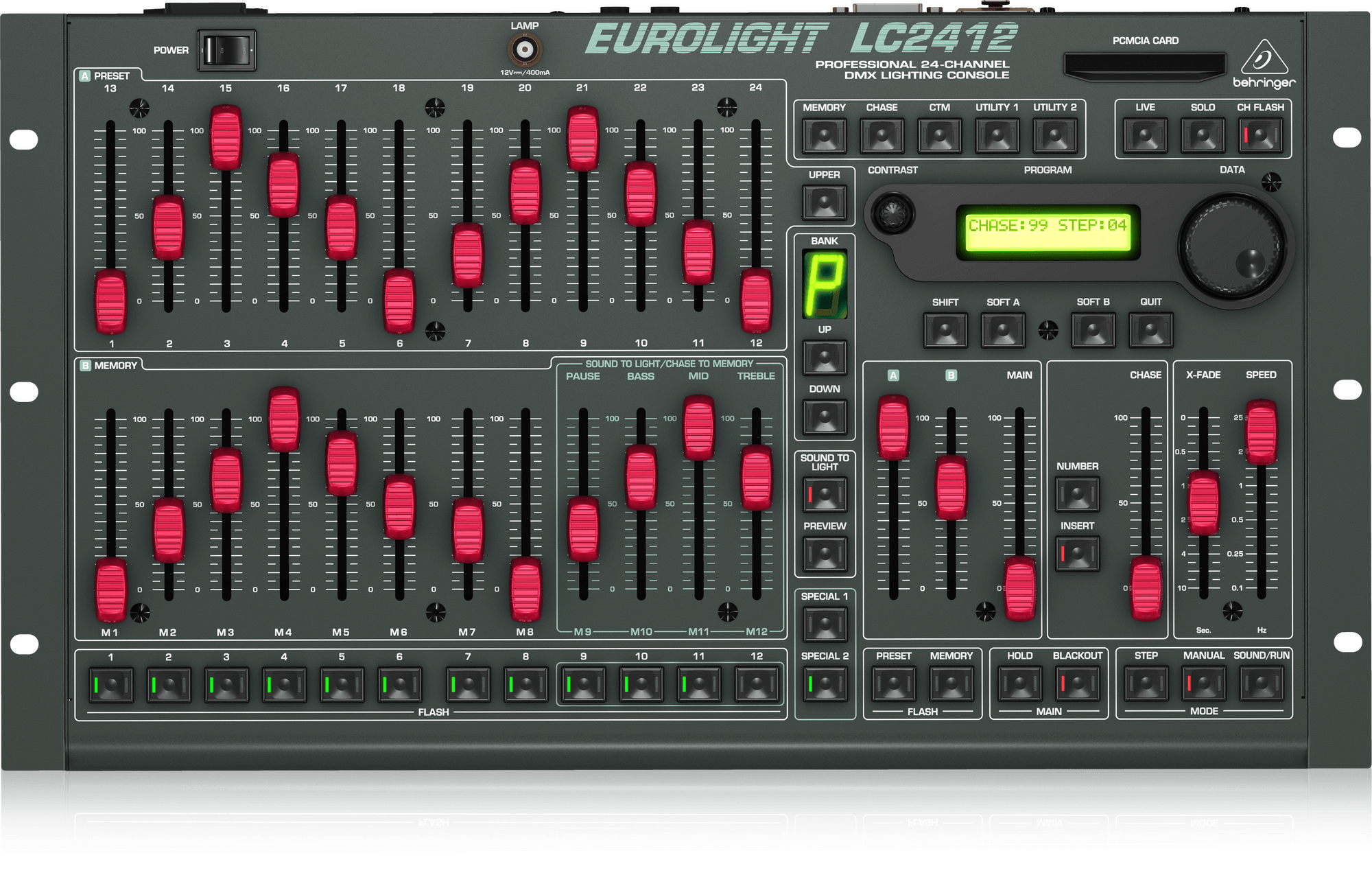
Task: Tap the PRESET flash button
Action: pyautogui.click(x=893, y=684)
